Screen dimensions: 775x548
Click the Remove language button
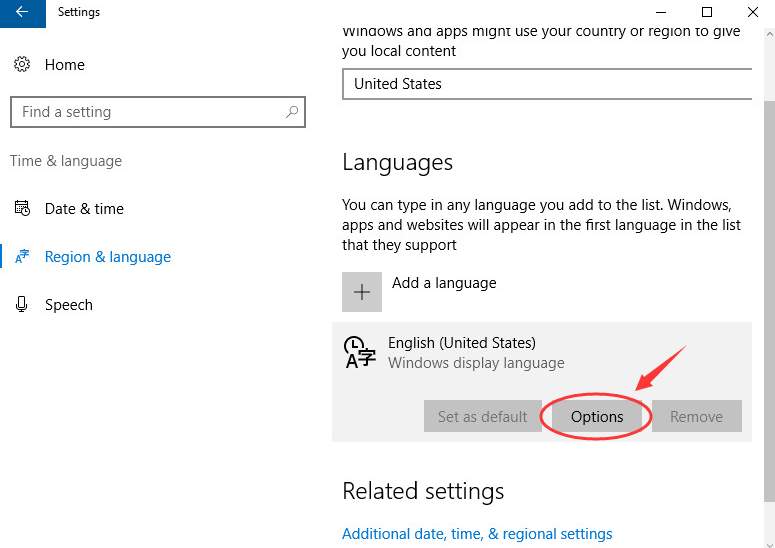696,416
